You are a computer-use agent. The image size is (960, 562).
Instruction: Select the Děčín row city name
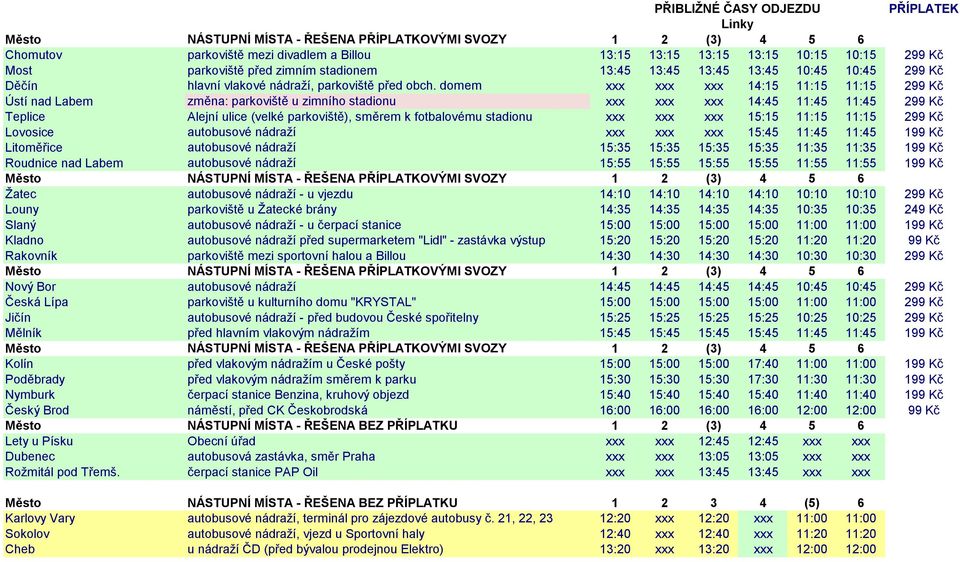pos(21,86)
